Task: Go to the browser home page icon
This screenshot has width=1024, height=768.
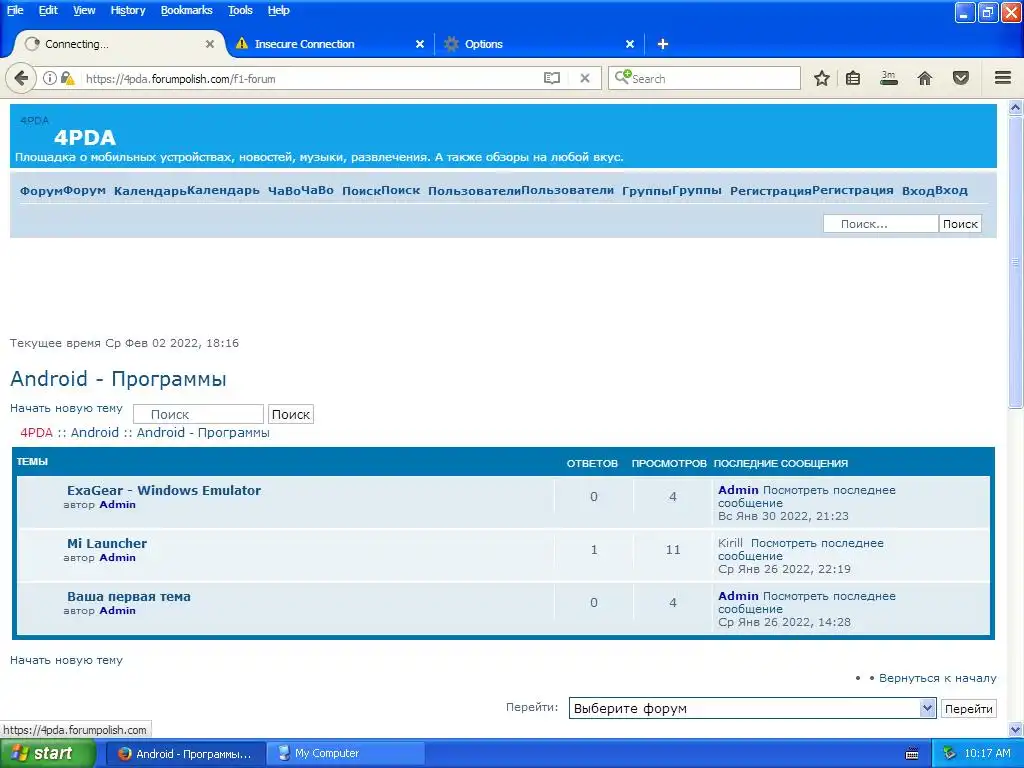Action: [x=925, y=78]
